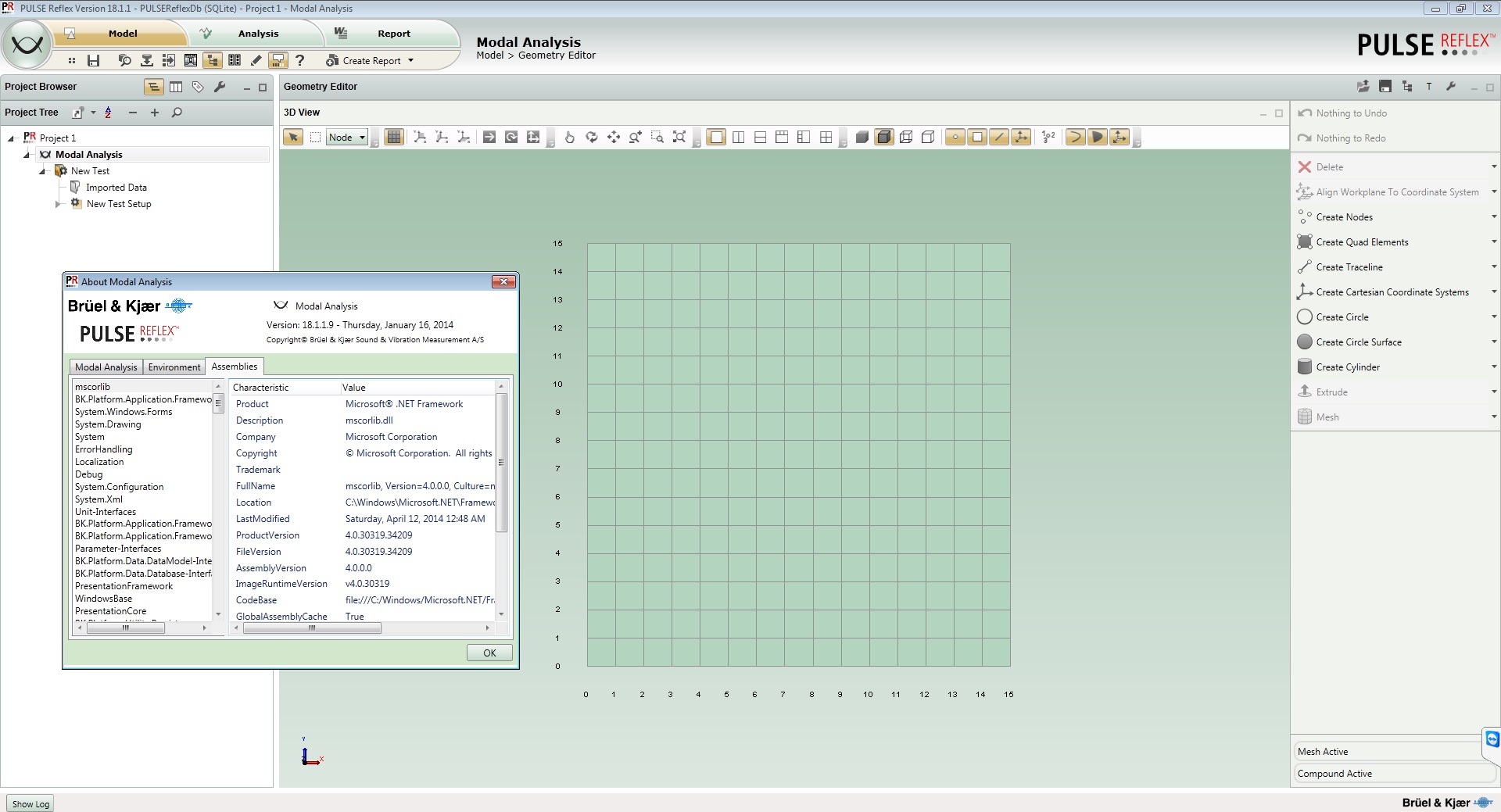1501x812 pixels.
Task: Click the Project Tree search magnifier
Action: click(x=177, y=113)
